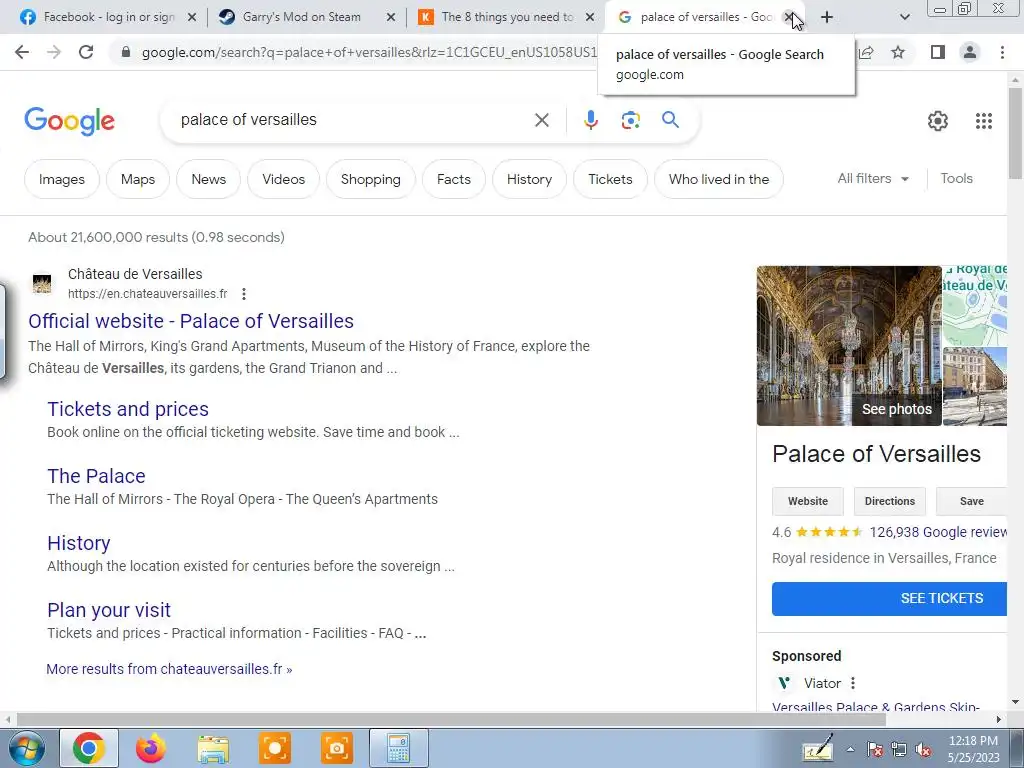Viewport: 1024px width, 768px height.
Task: Go forward with the forward arrow
Action: pyautogui.click(x=54, y=52)
